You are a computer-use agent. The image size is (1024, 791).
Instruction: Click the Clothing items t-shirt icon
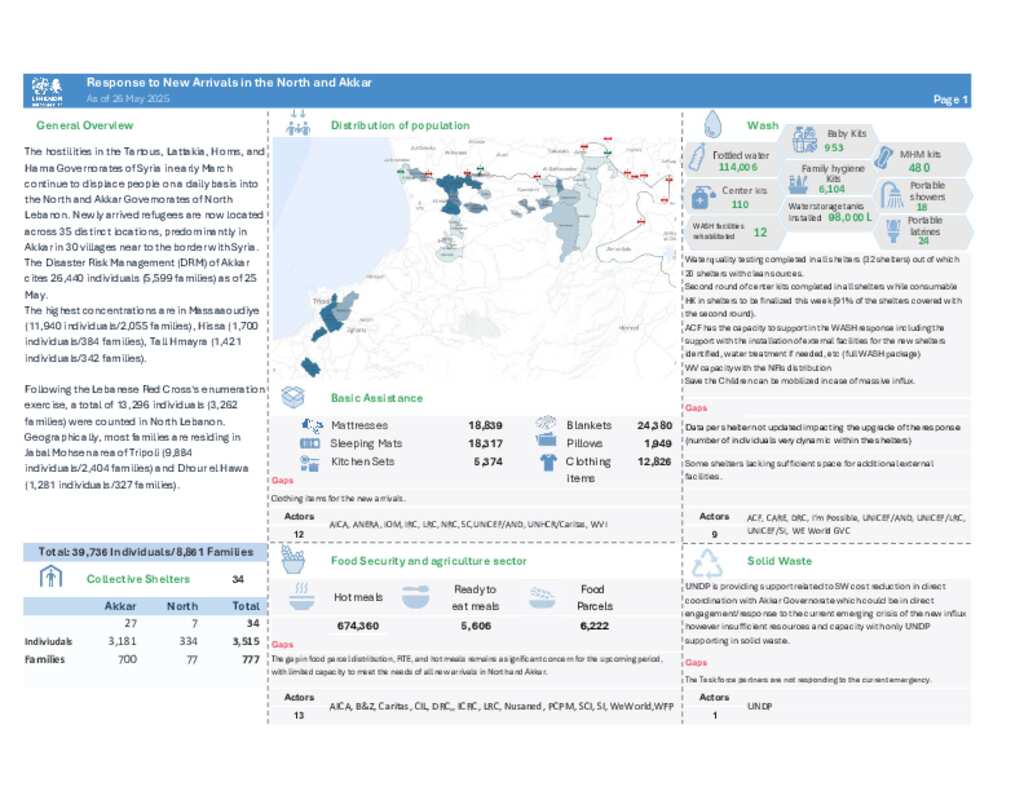pyautogui.click(x=547, y=462)
